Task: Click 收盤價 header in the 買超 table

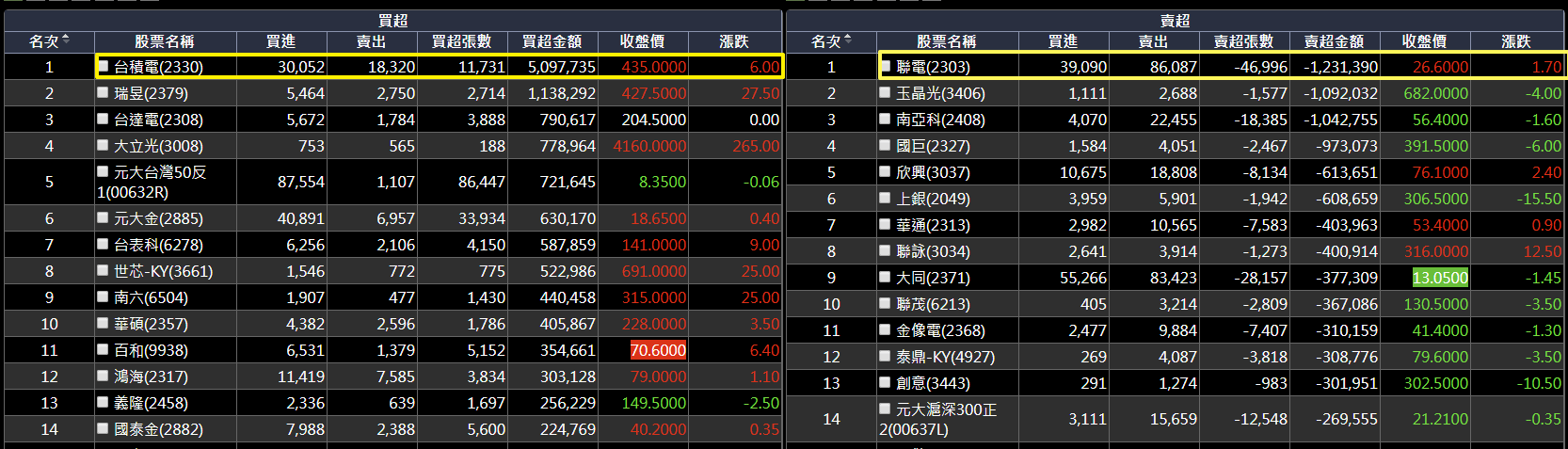Action: coord(642,41)
